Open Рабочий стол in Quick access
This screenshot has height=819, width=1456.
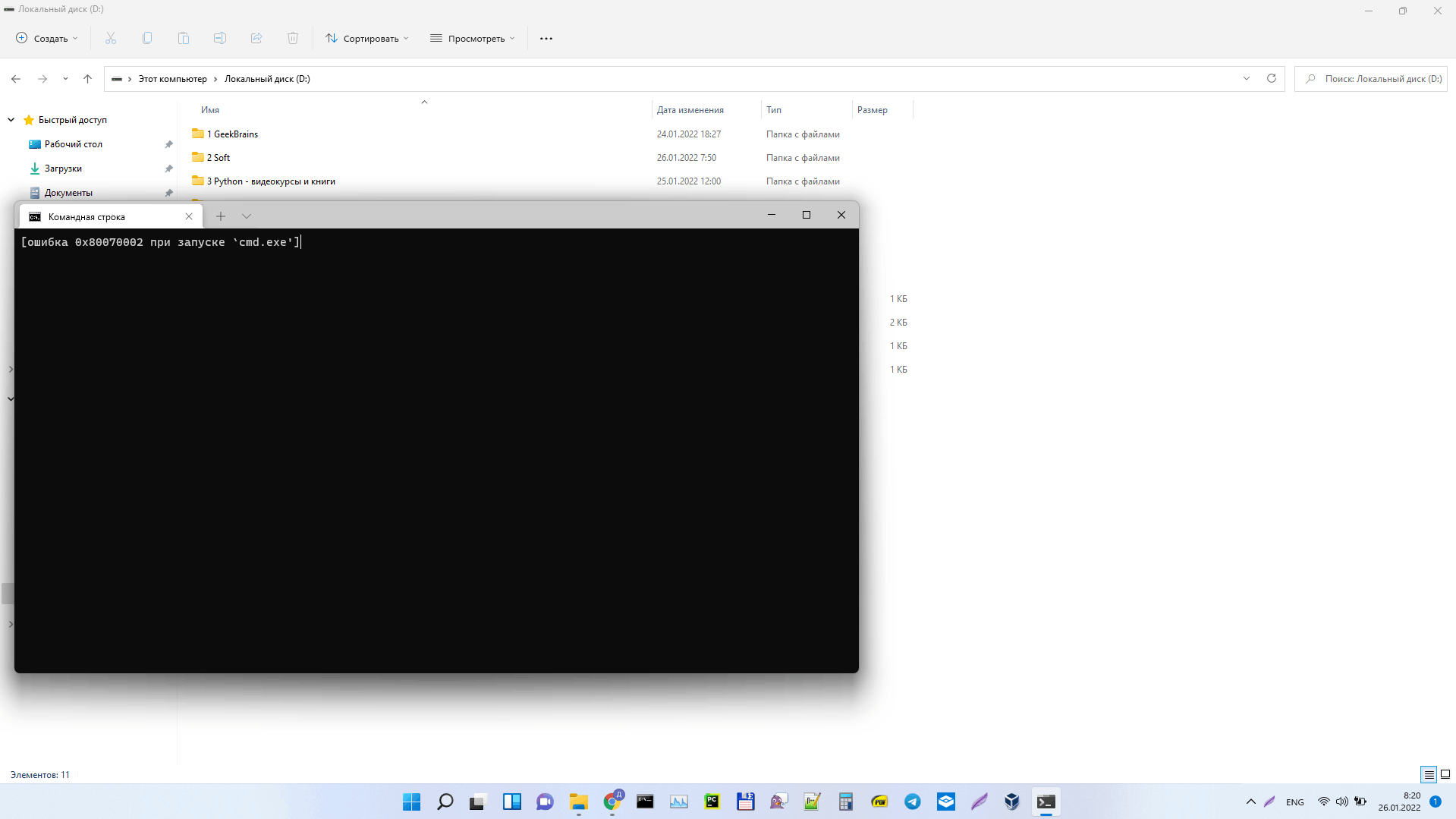(x=73, y=144)
